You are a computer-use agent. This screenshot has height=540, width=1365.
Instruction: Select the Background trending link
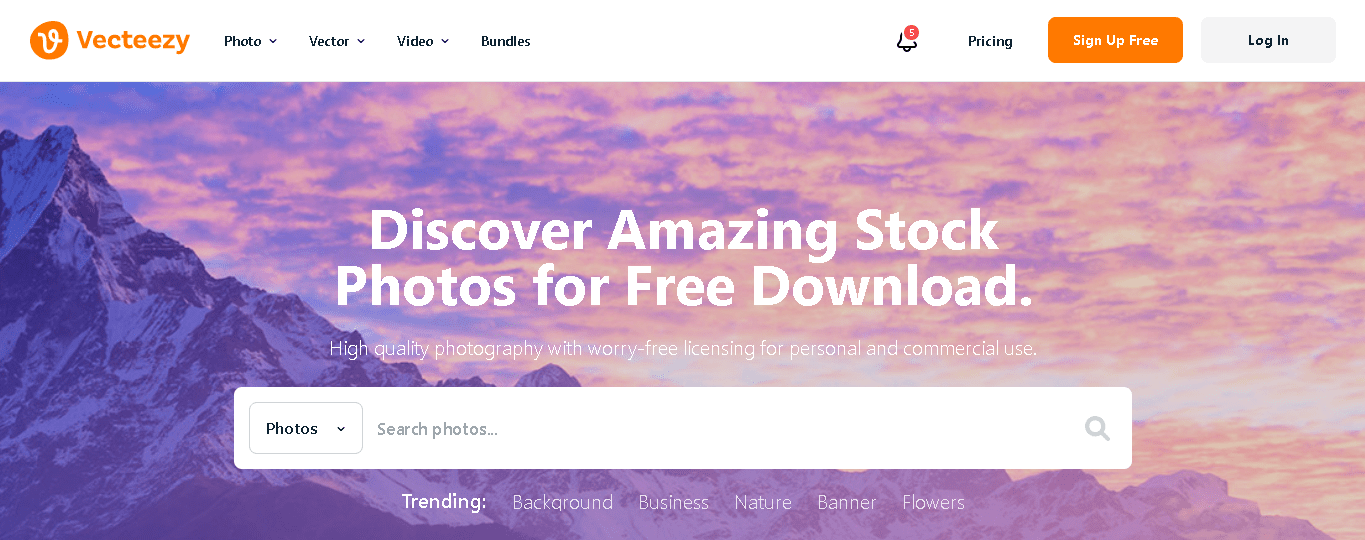562,502
